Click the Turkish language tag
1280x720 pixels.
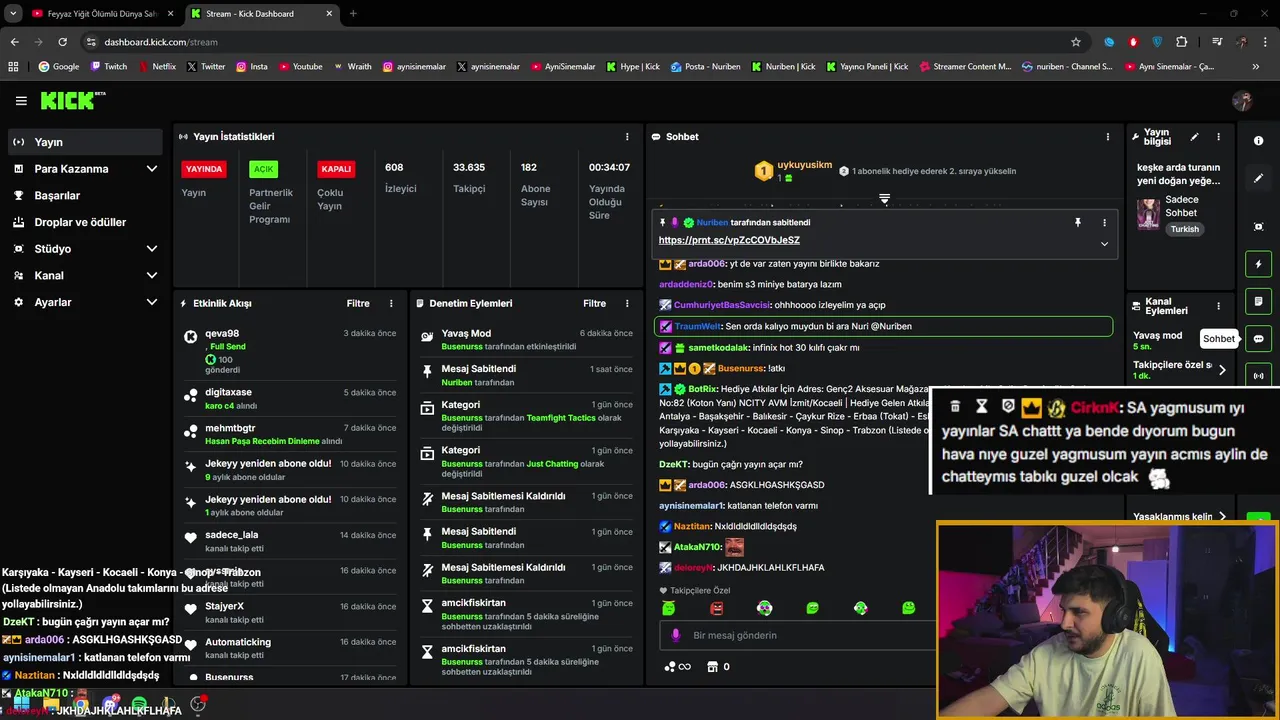coord(1185,229)
